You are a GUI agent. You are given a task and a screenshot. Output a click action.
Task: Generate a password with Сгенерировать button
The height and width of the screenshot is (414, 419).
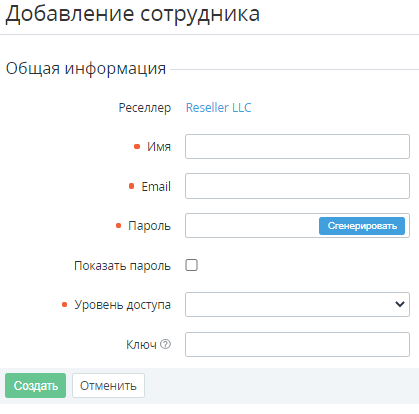coord(362,226)
